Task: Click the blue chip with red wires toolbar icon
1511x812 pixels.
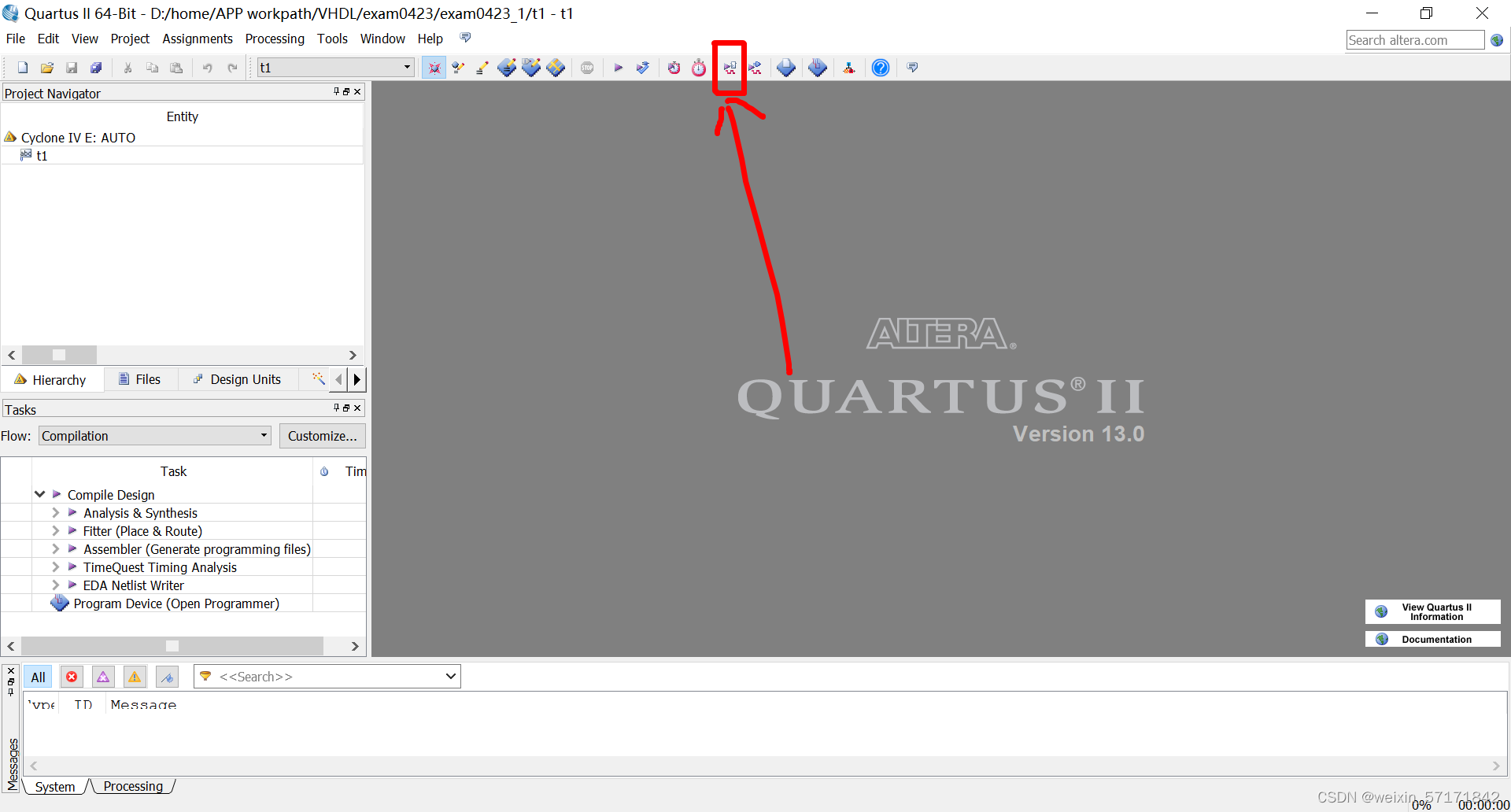Action: [818, 68]
